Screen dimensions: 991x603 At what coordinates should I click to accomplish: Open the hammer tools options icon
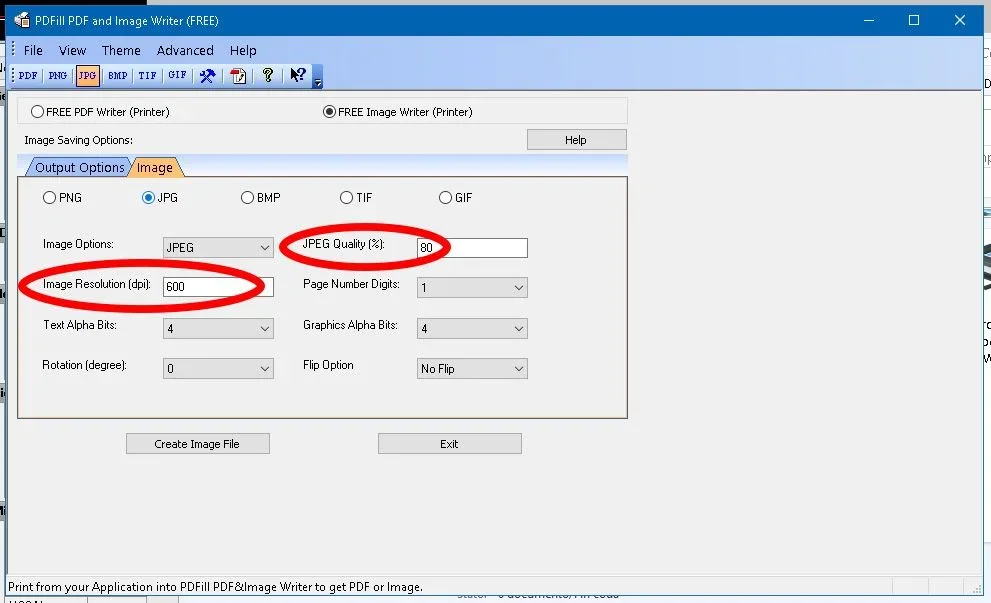[207, 76]
